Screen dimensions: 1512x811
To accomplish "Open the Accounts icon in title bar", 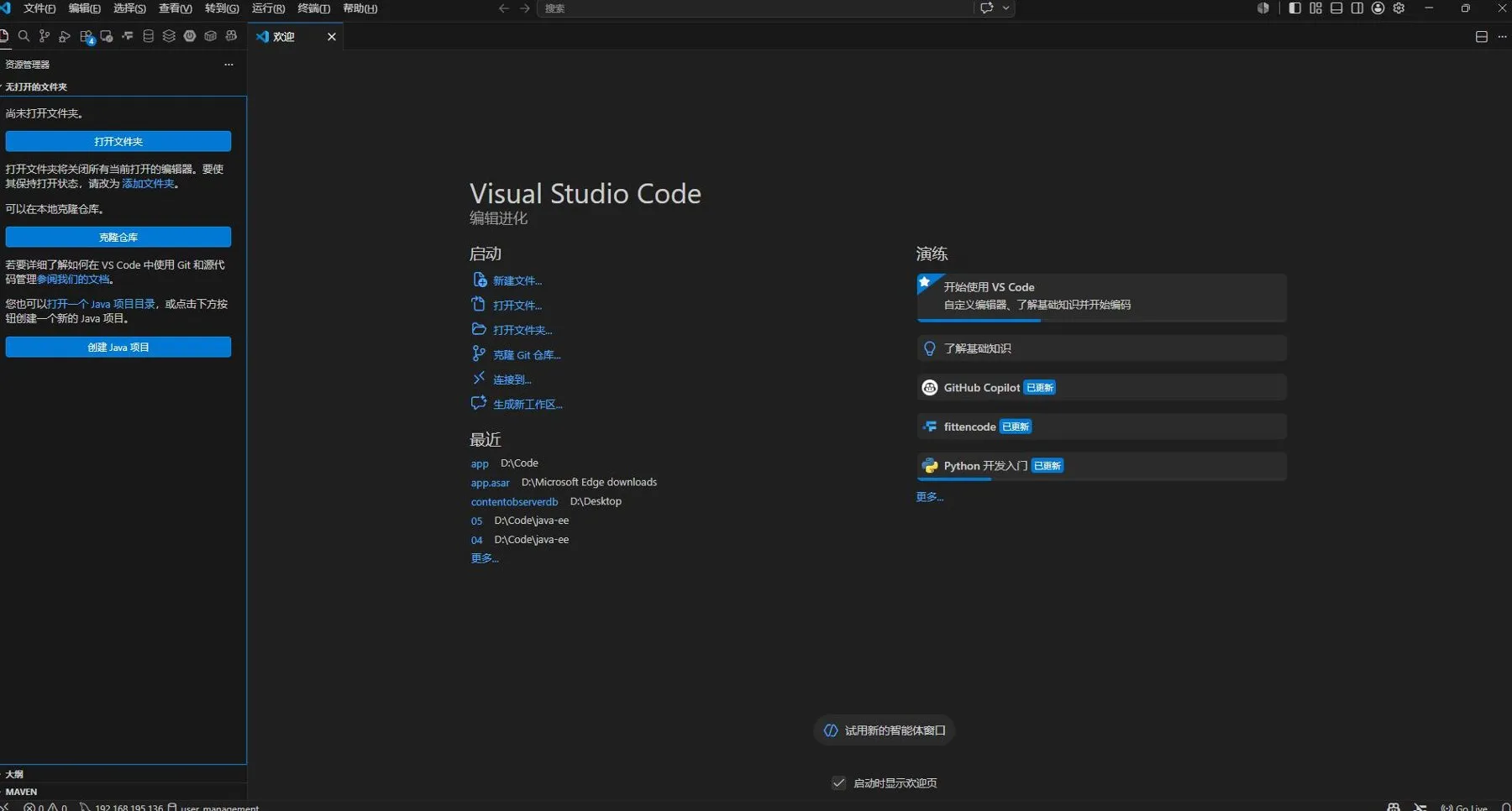I will coord(1378,8).
